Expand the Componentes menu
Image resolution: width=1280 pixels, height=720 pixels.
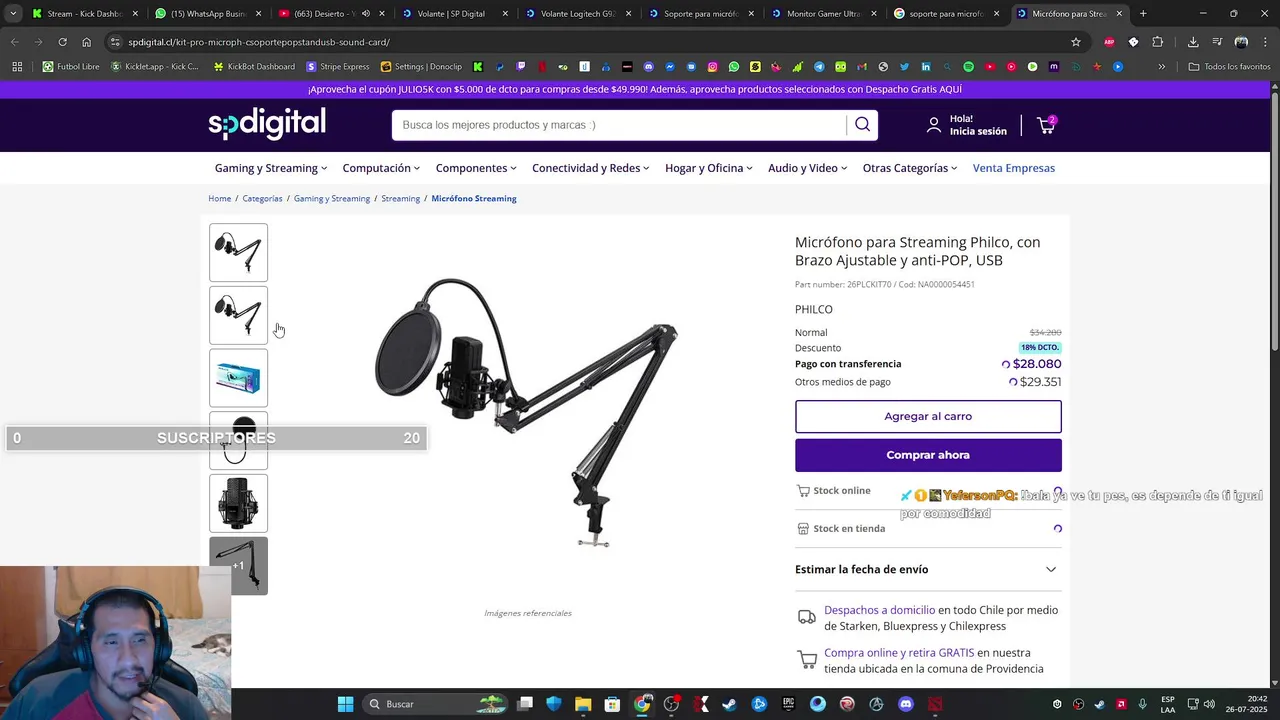pyautogui.click(x=476, y=168)
